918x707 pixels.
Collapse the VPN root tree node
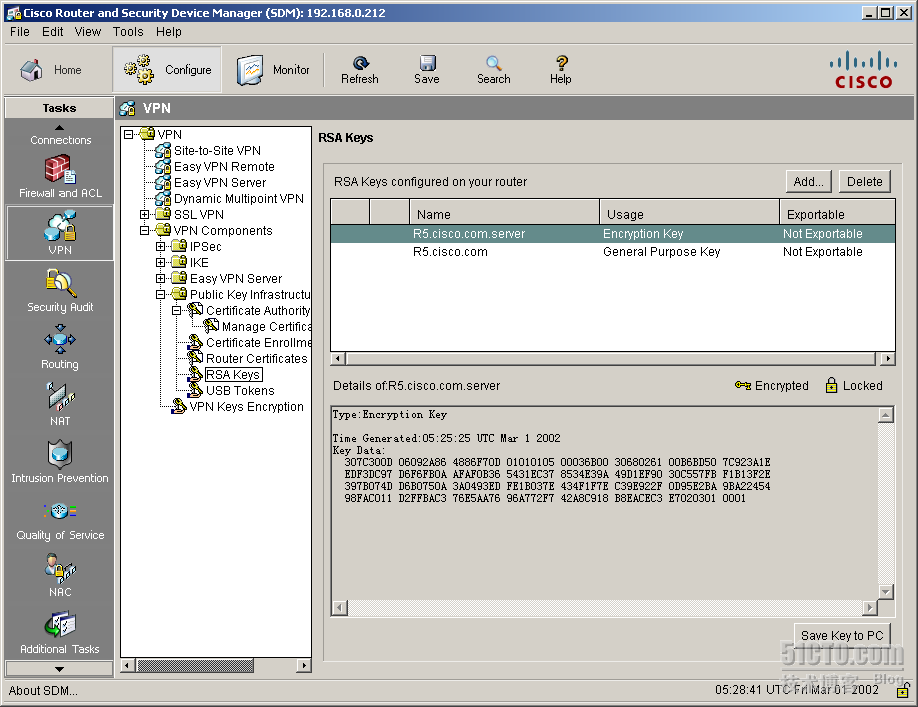[x=128, y=135]
